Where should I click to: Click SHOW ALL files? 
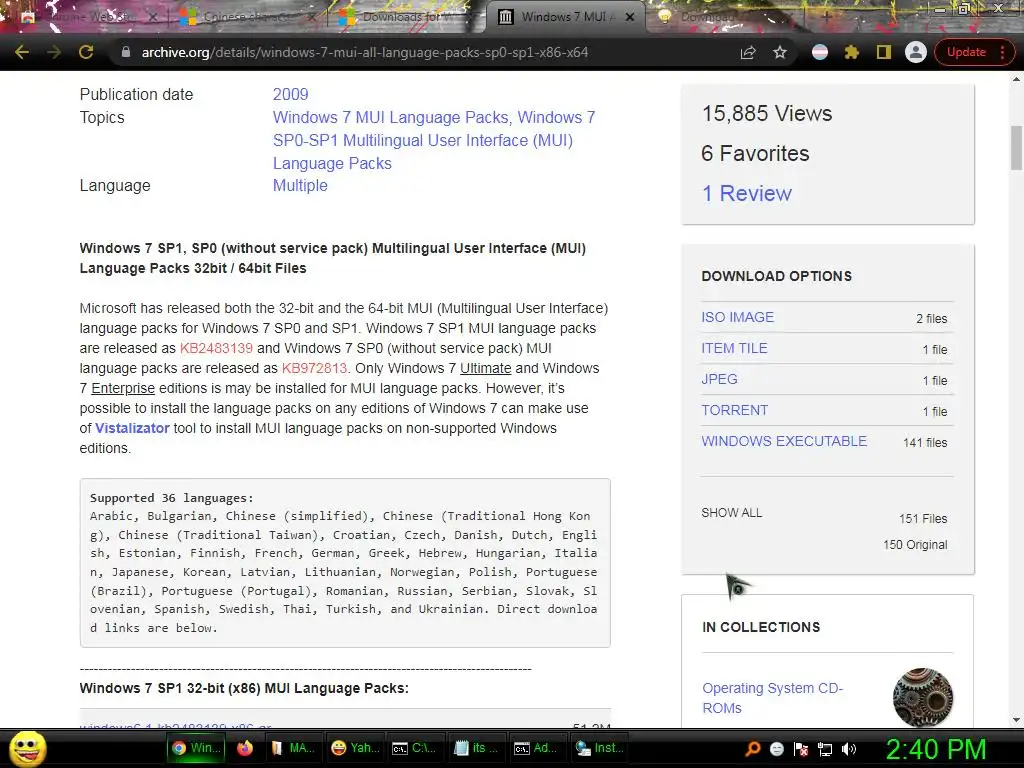[x=731, y=513]
